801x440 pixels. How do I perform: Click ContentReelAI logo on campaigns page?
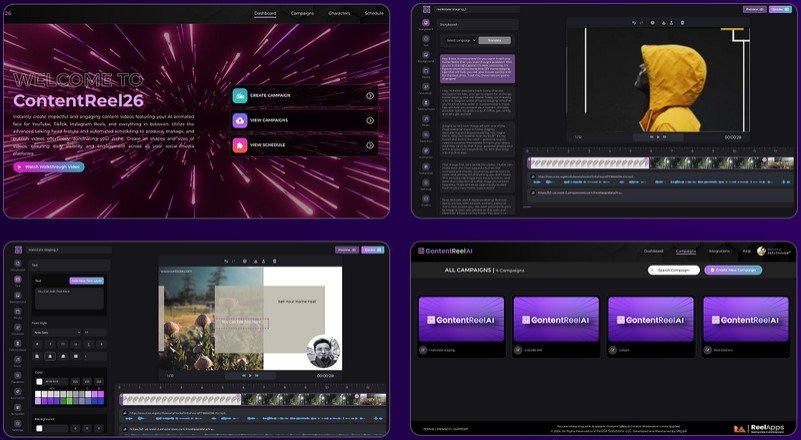[x=445, y=251]
